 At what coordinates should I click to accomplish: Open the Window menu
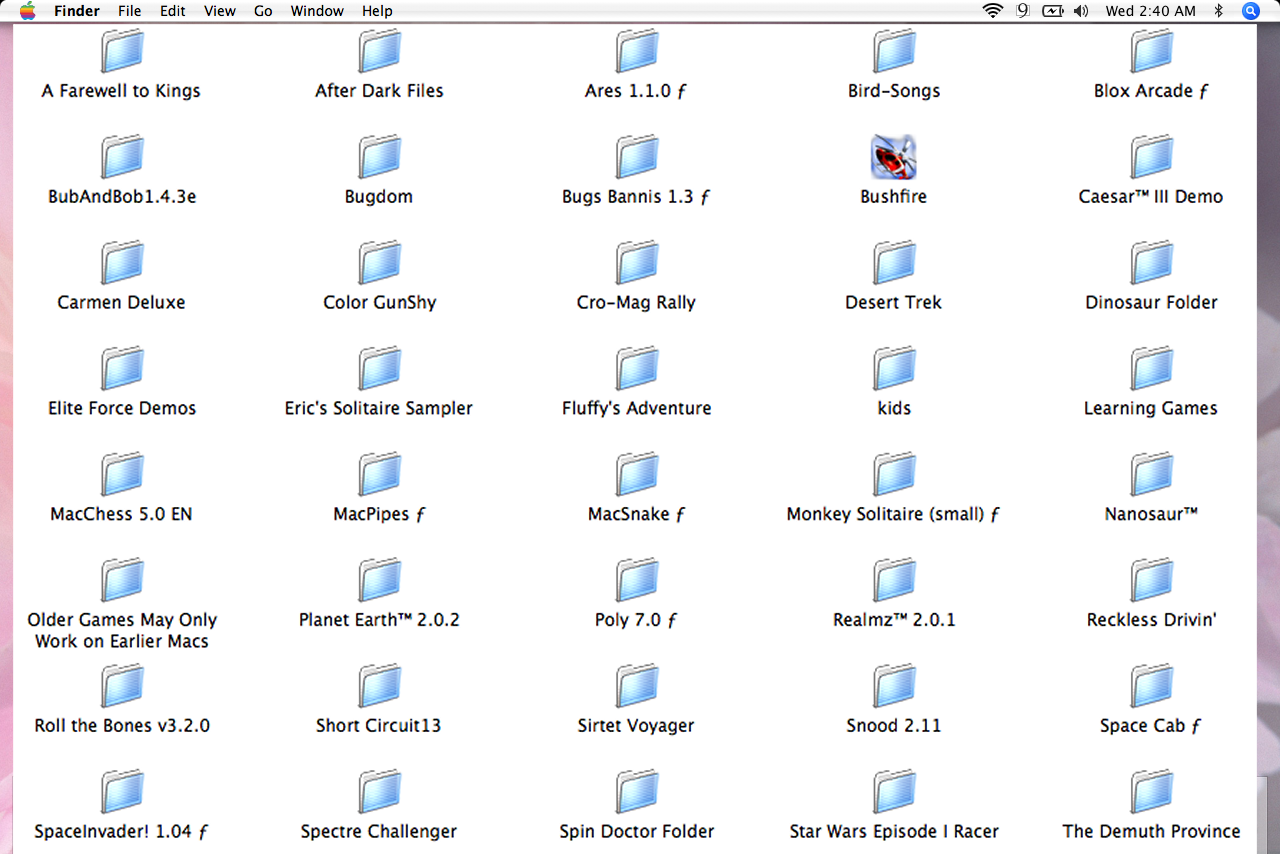(317, 11)
